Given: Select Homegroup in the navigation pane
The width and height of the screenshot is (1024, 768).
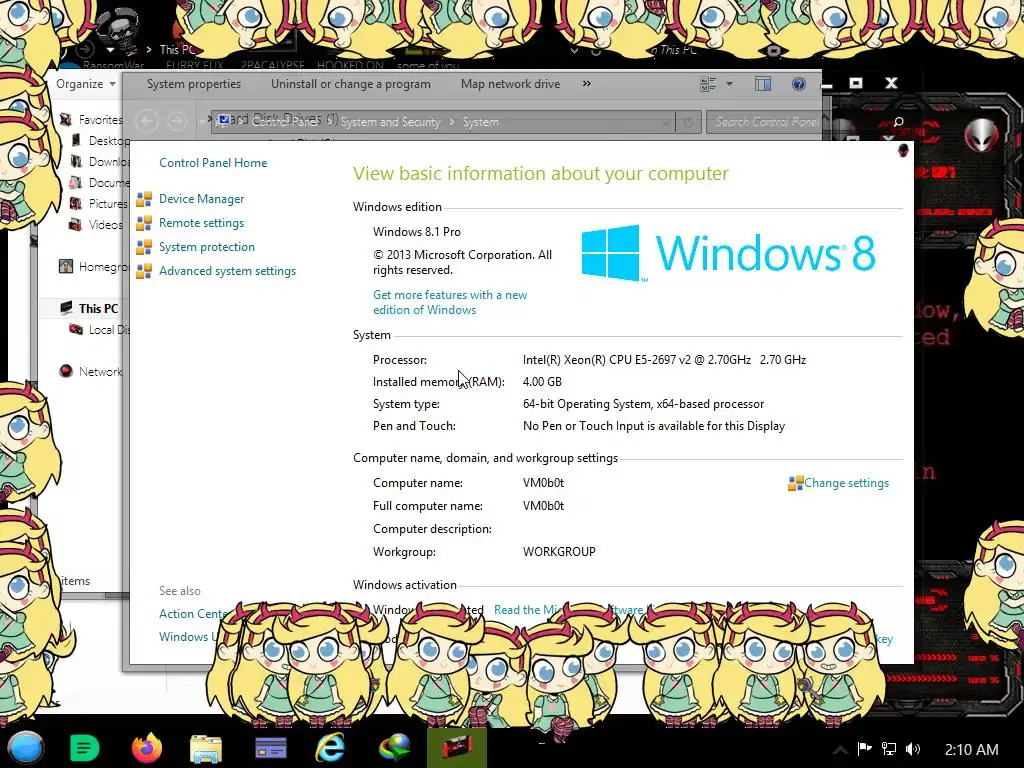Looking at the screenshot, I should [x=103, y=267].
